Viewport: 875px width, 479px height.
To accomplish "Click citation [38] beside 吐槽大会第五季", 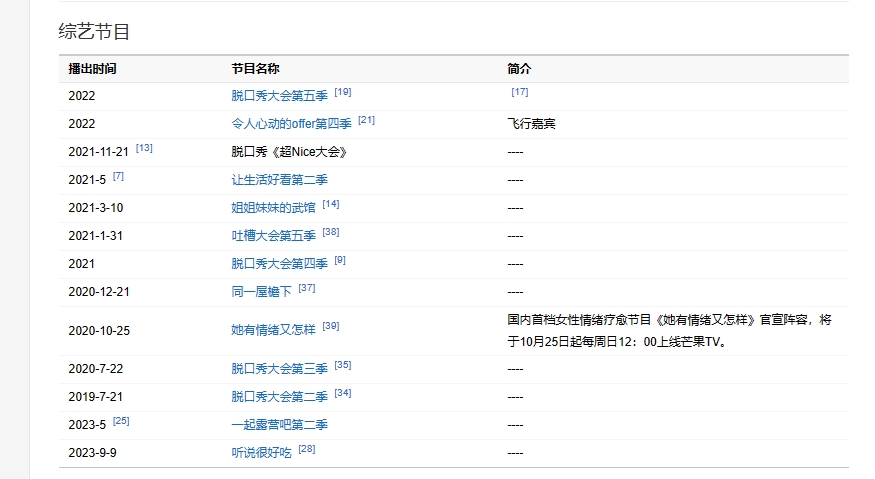I will point(331,232).
